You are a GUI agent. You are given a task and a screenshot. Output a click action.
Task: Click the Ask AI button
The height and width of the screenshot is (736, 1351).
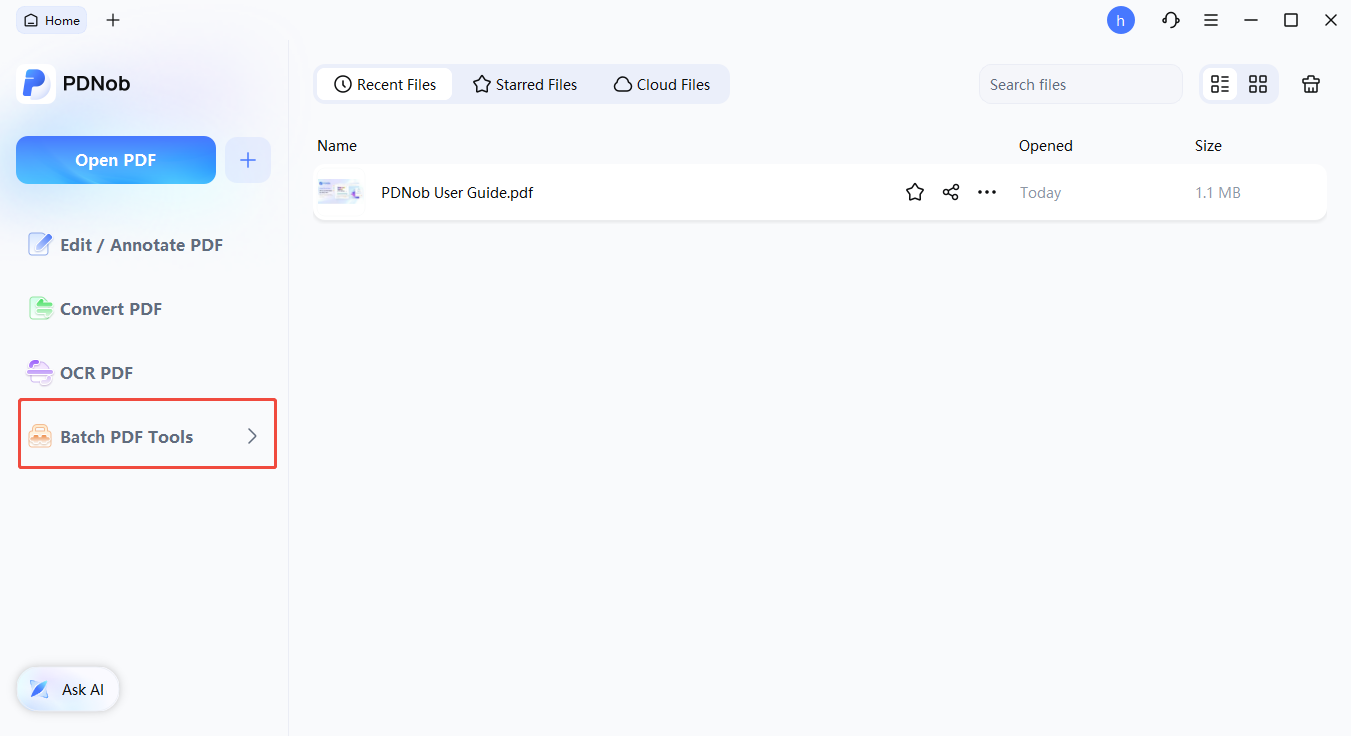[67, 689]
